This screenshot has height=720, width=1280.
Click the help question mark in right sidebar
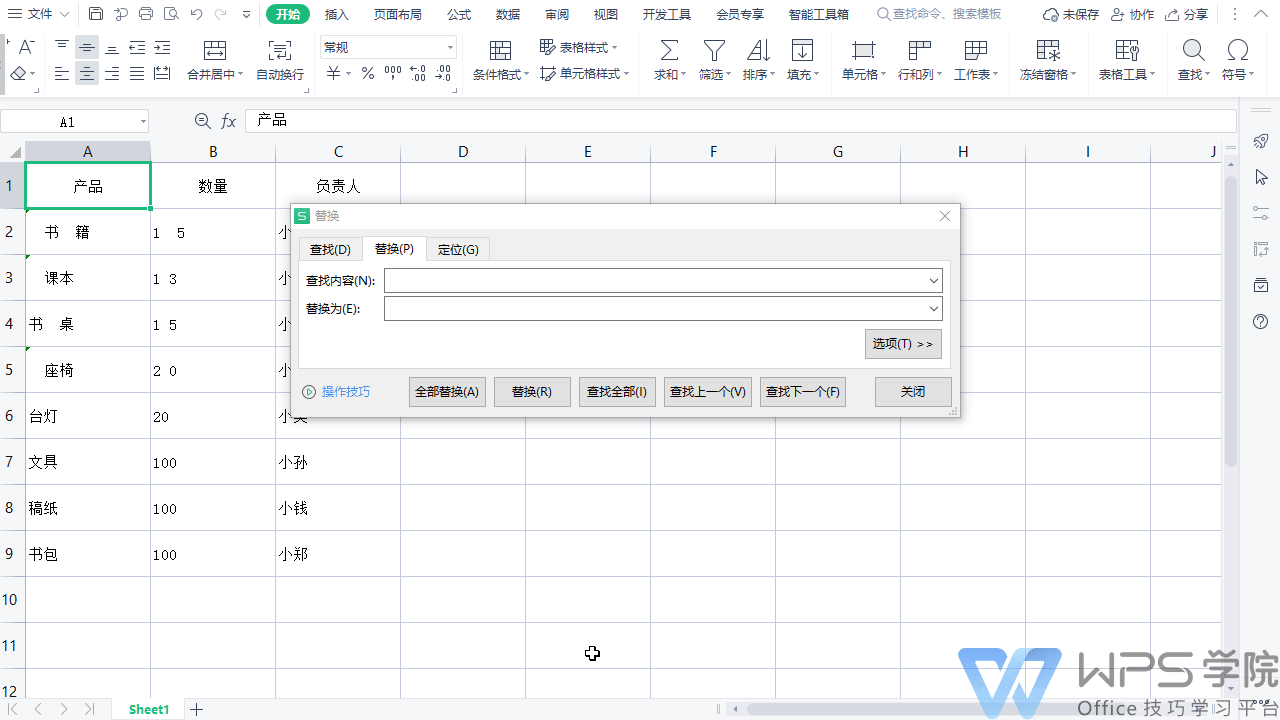(1261, 321)
